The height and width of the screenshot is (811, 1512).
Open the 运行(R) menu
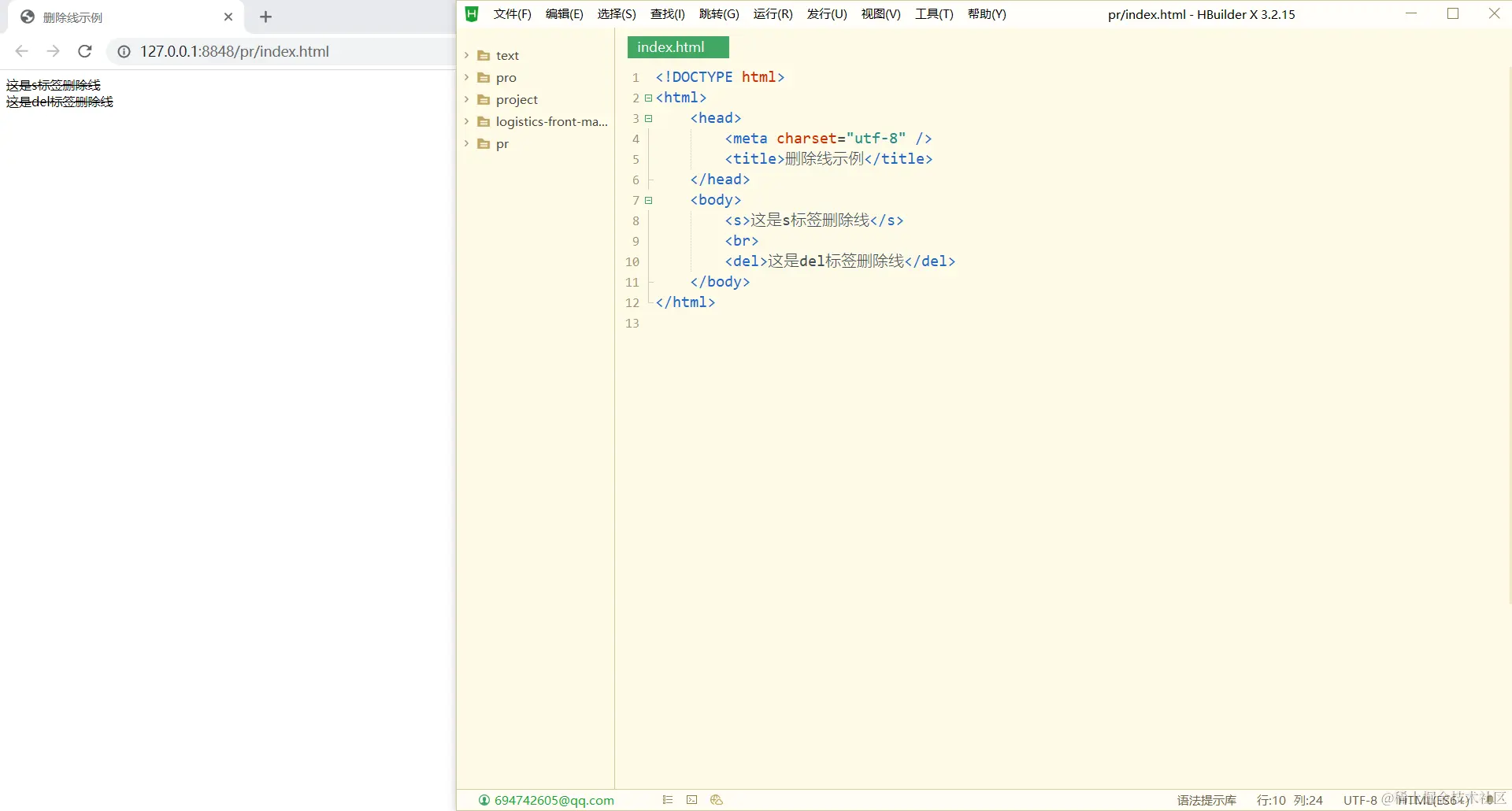773,14
